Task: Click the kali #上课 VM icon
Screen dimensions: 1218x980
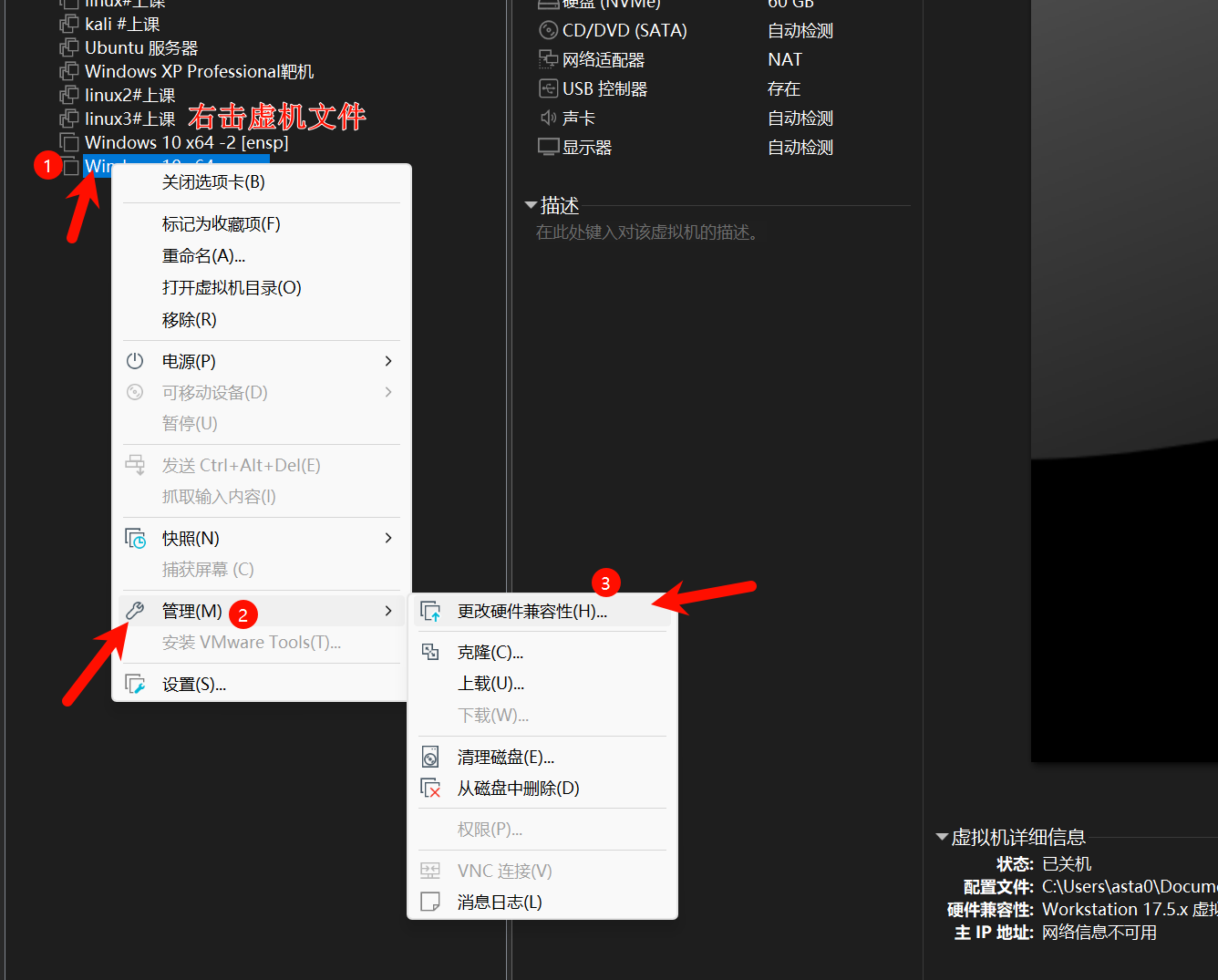Action: coord(69,24)
